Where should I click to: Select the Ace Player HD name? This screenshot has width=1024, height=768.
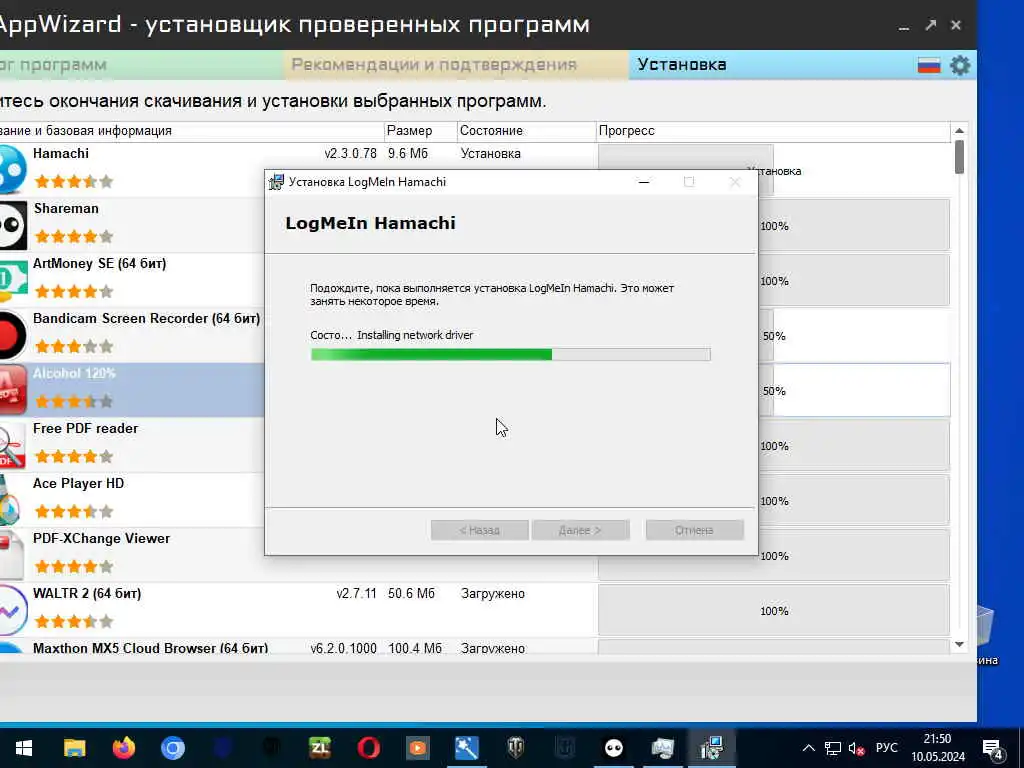pyautogui.click(x=78, y=483)
